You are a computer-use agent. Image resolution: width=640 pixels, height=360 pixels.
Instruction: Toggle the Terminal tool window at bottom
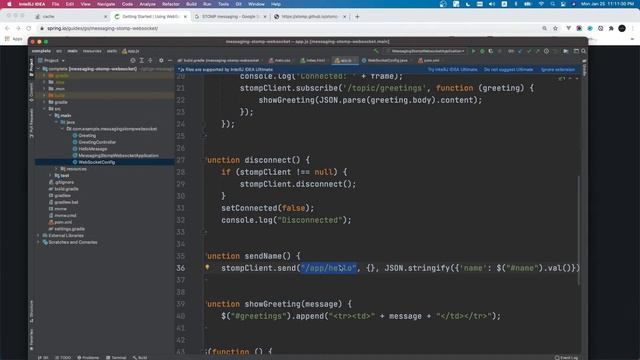click(x=116, y=358)
